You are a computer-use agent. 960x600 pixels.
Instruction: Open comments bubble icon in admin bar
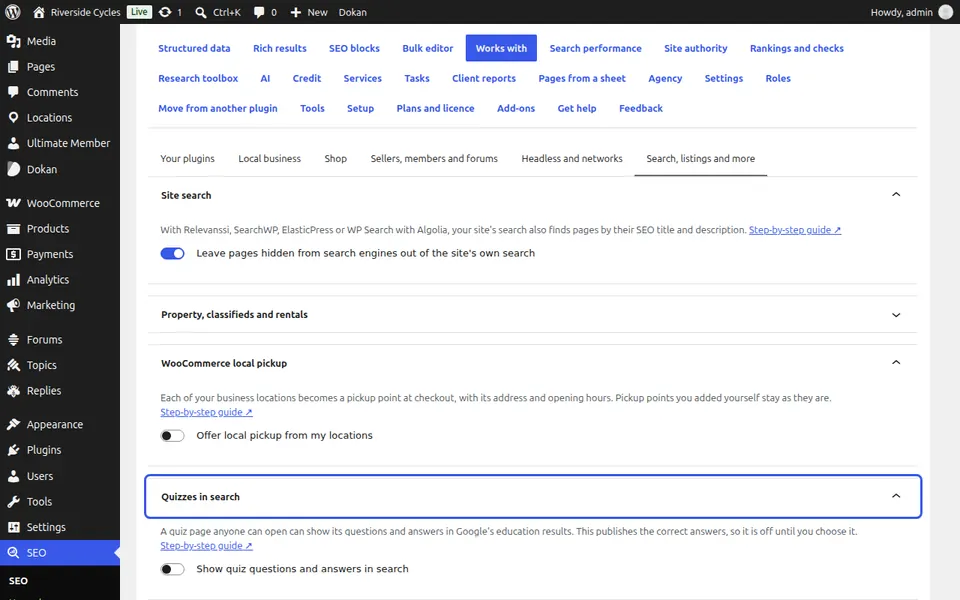(259, 12)
